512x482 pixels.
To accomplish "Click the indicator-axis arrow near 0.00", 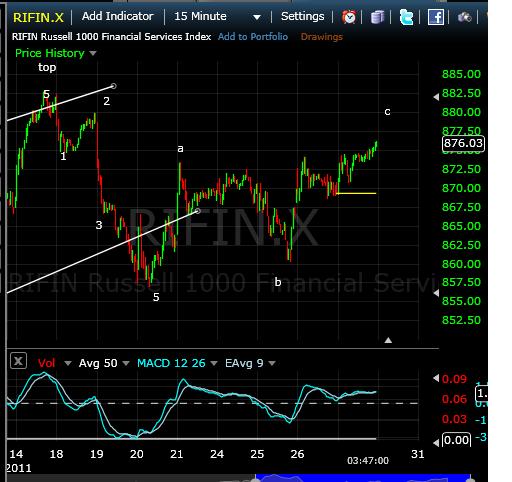I will (436, 443).
